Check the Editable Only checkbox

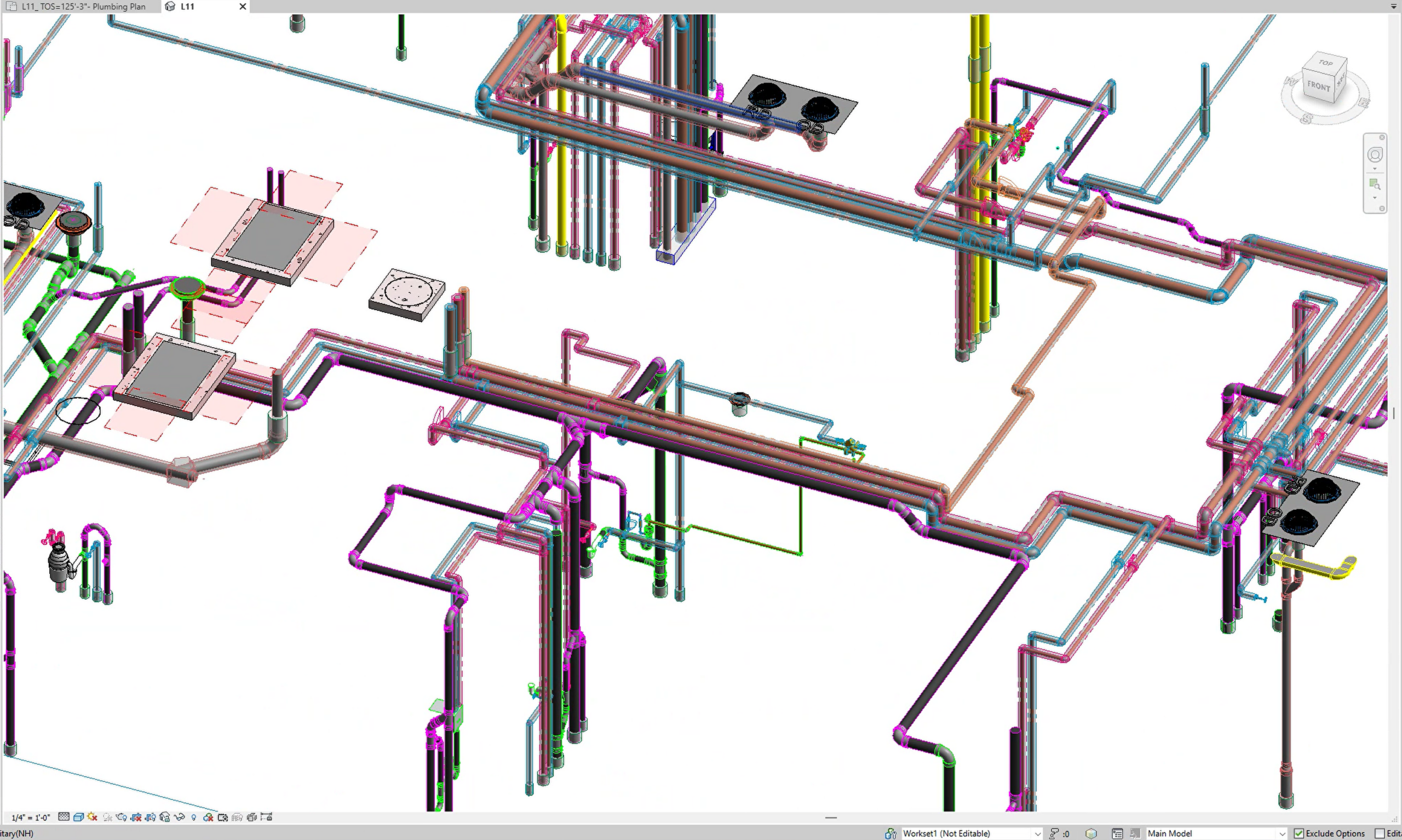(1380, 833)
